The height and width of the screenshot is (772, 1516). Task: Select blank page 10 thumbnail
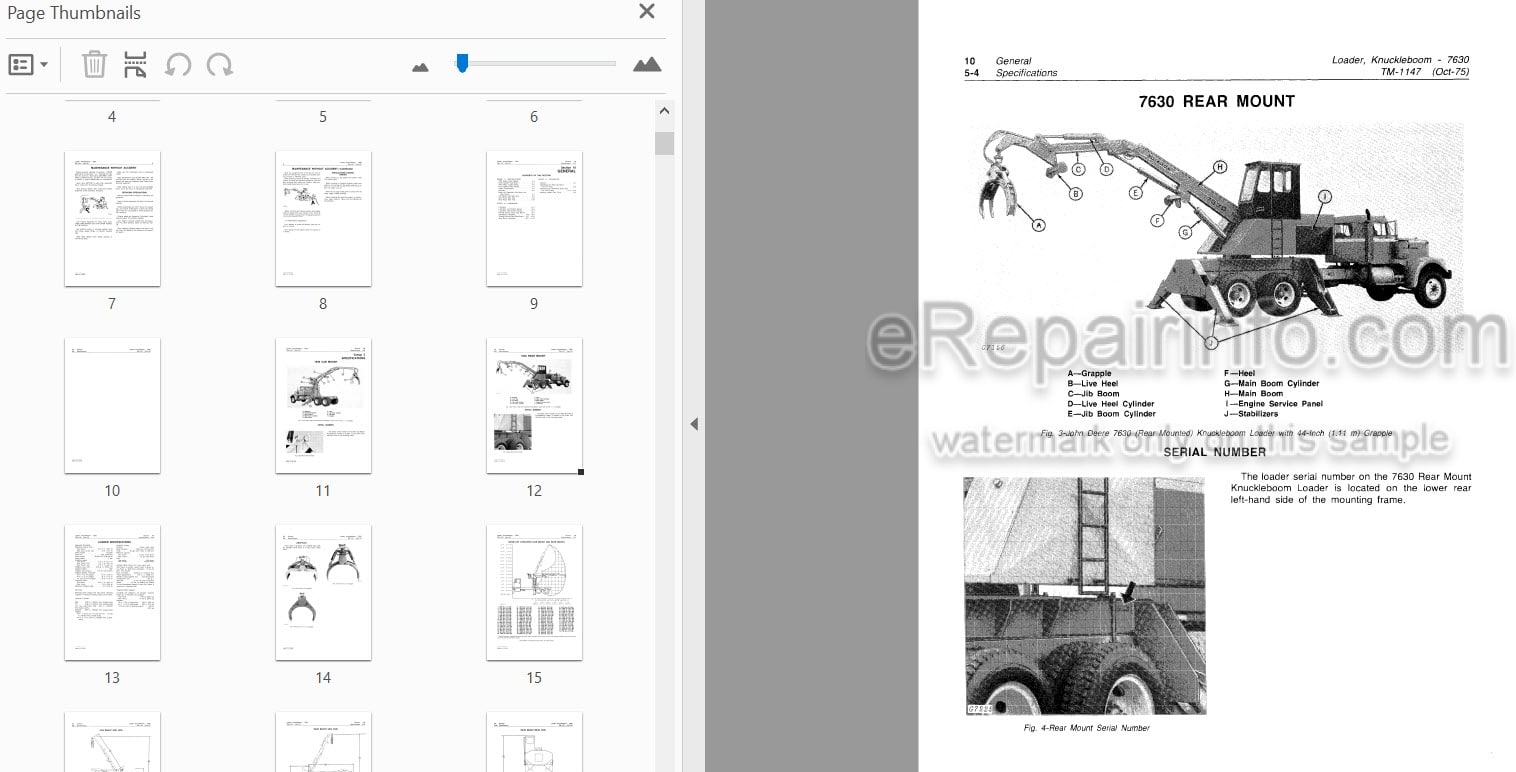(112, 406)
